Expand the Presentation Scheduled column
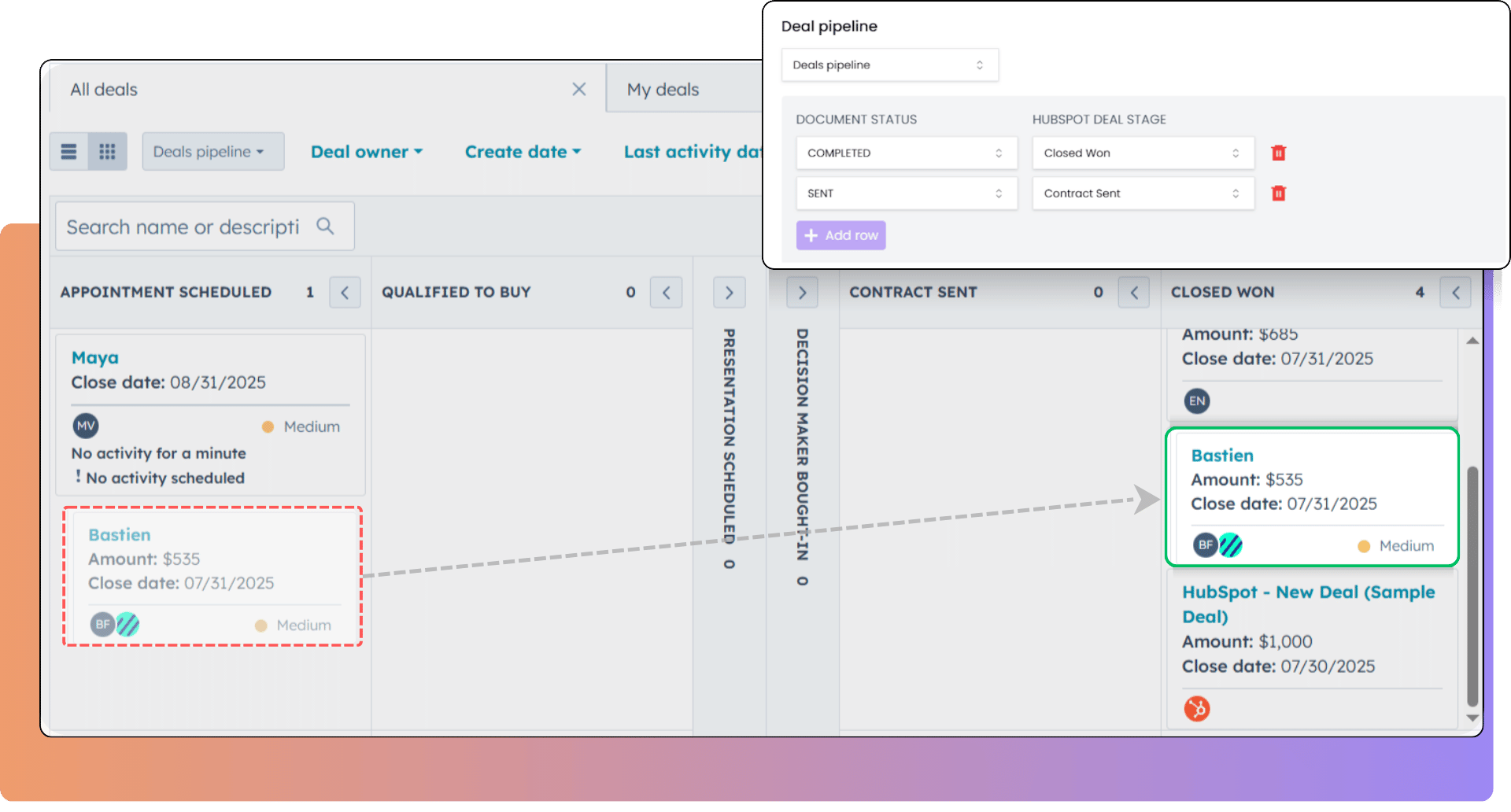Screen dimensions: 1511x812 tap(729, 293)
